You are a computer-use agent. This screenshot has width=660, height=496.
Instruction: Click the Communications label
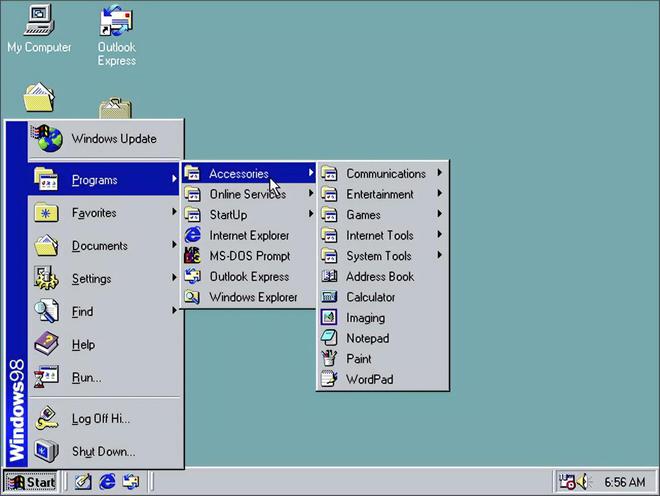pyautogui.click(x=386, y=173)
